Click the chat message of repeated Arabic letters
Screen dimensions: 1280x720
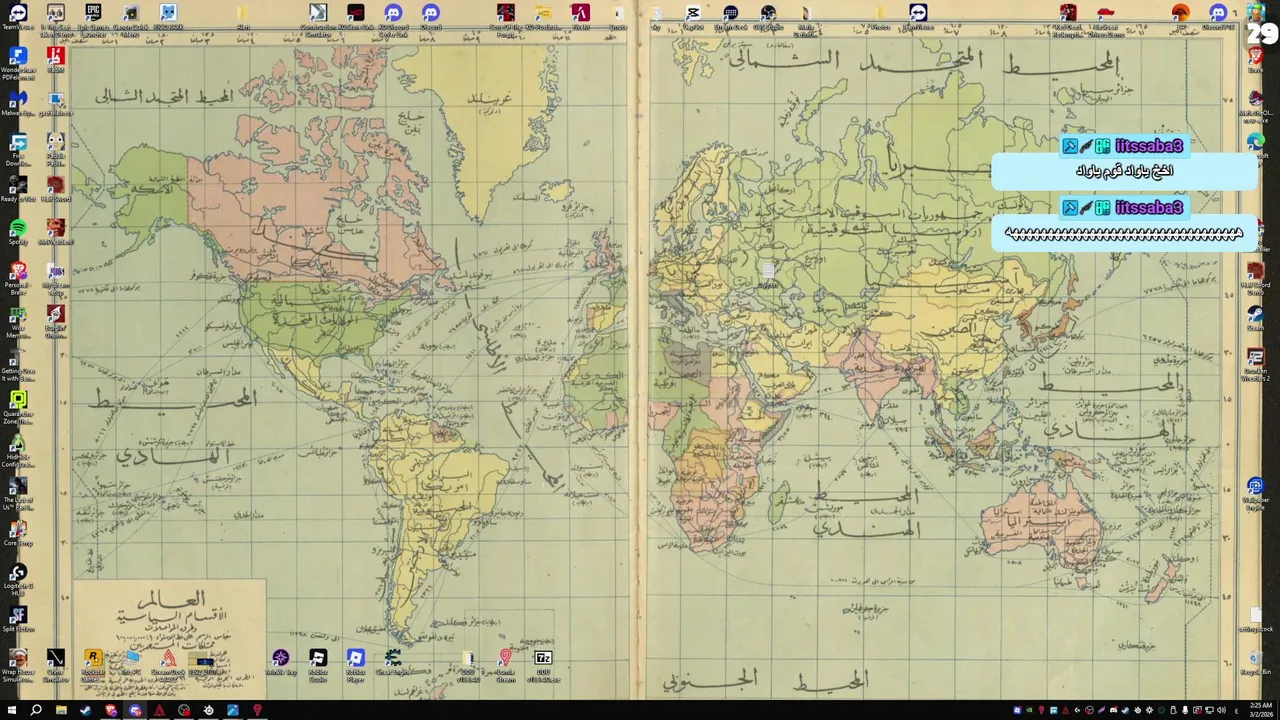(1124, 234)
